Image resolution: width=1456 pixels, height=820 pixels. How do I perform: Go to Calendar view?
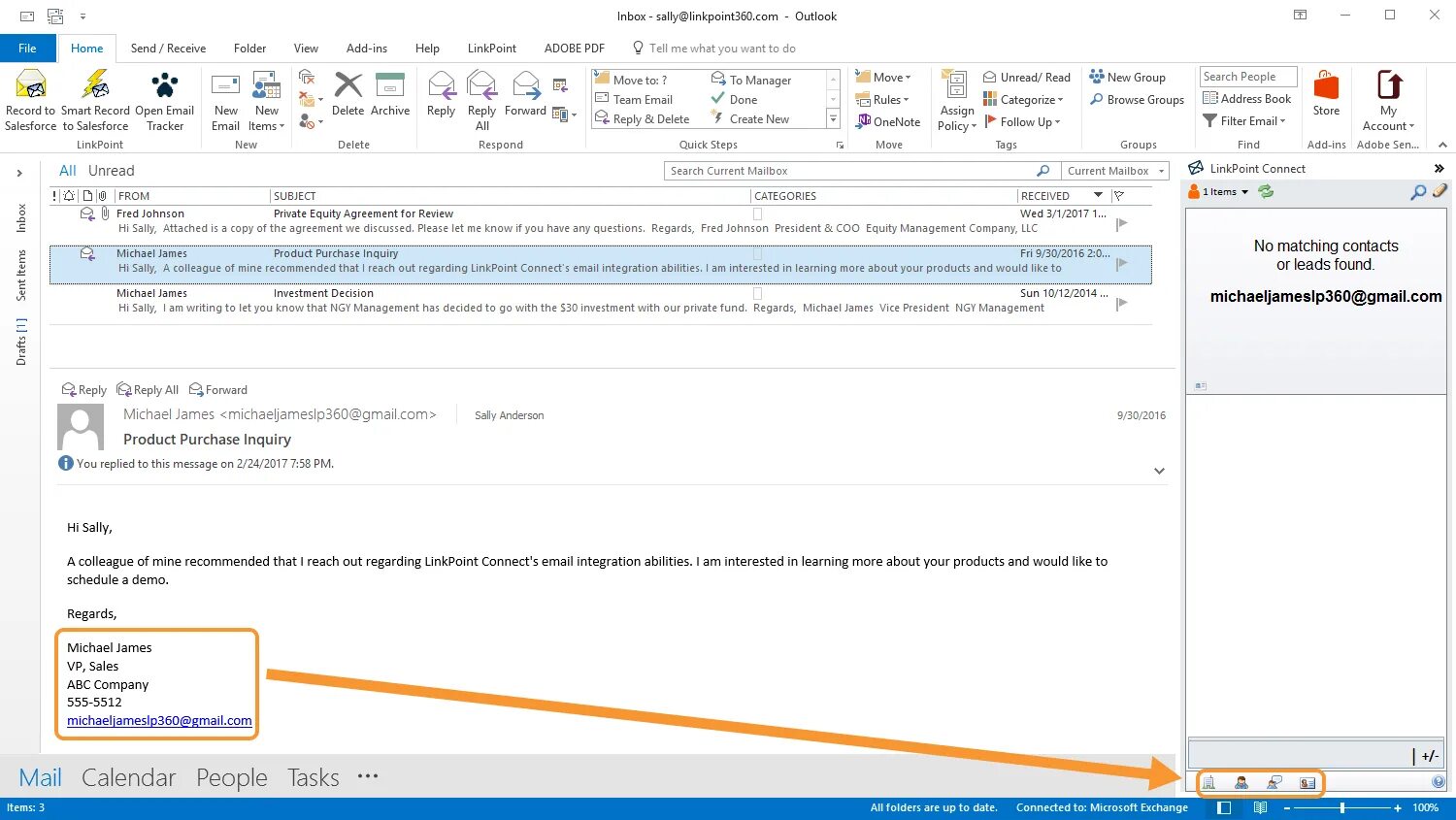pyautogui.click(x=129, y=777)
